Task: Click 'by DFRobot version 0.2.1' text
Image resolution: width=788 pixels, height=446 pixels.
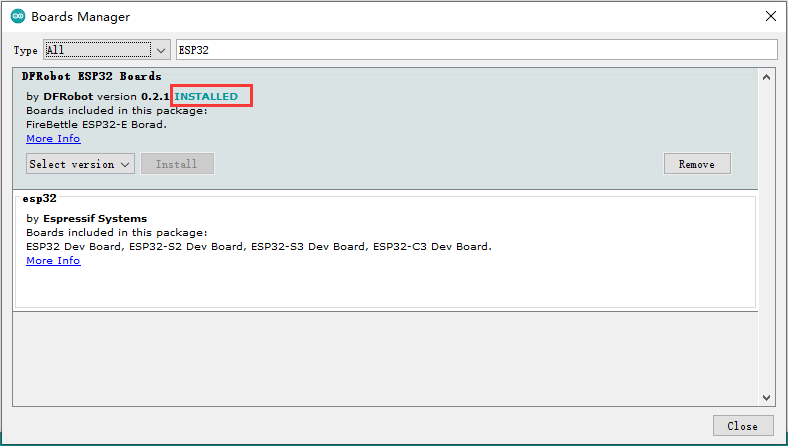Action: 97,97
